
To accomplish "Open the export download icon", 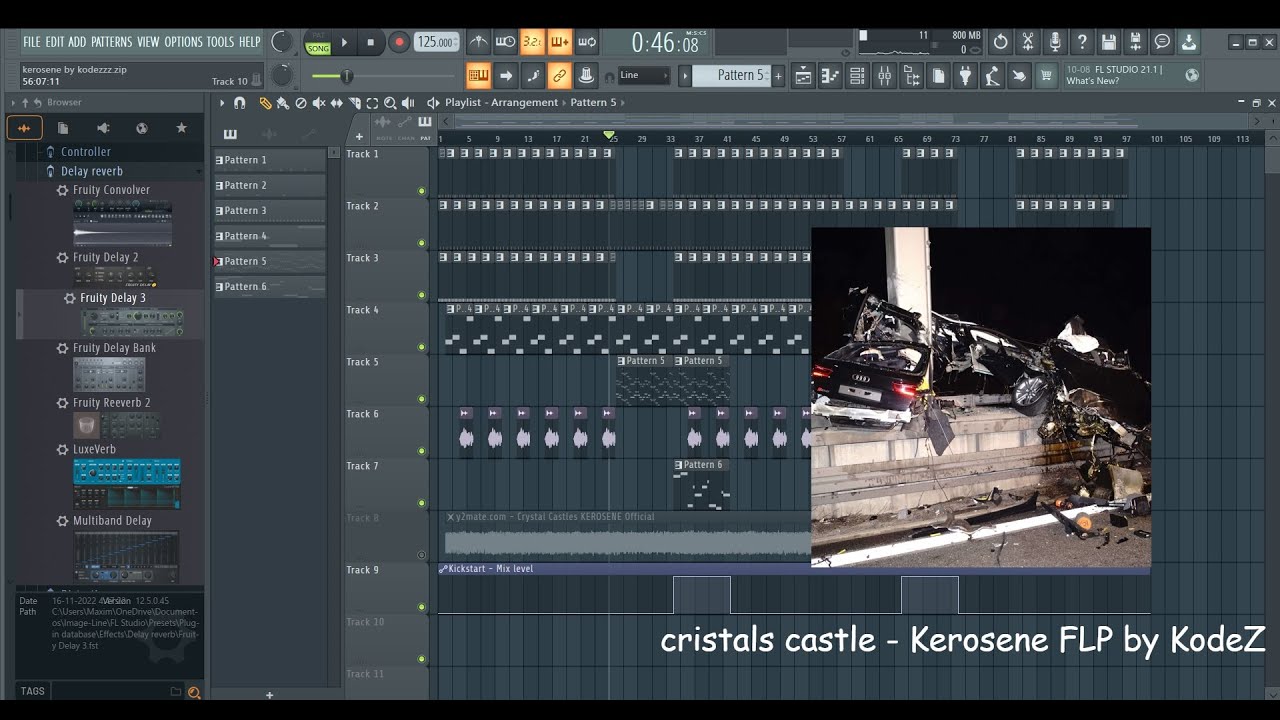I will pos(1189,42).
